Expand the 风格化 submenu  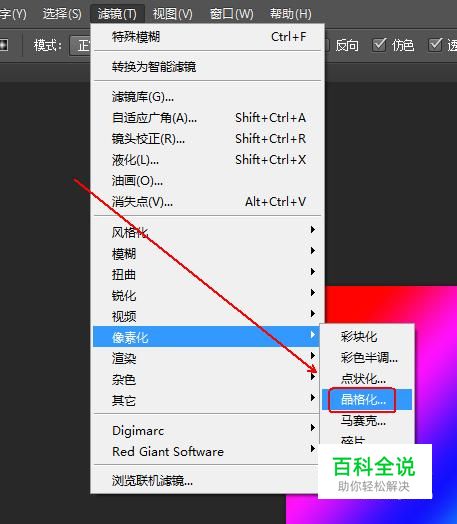tap(207, 232)
